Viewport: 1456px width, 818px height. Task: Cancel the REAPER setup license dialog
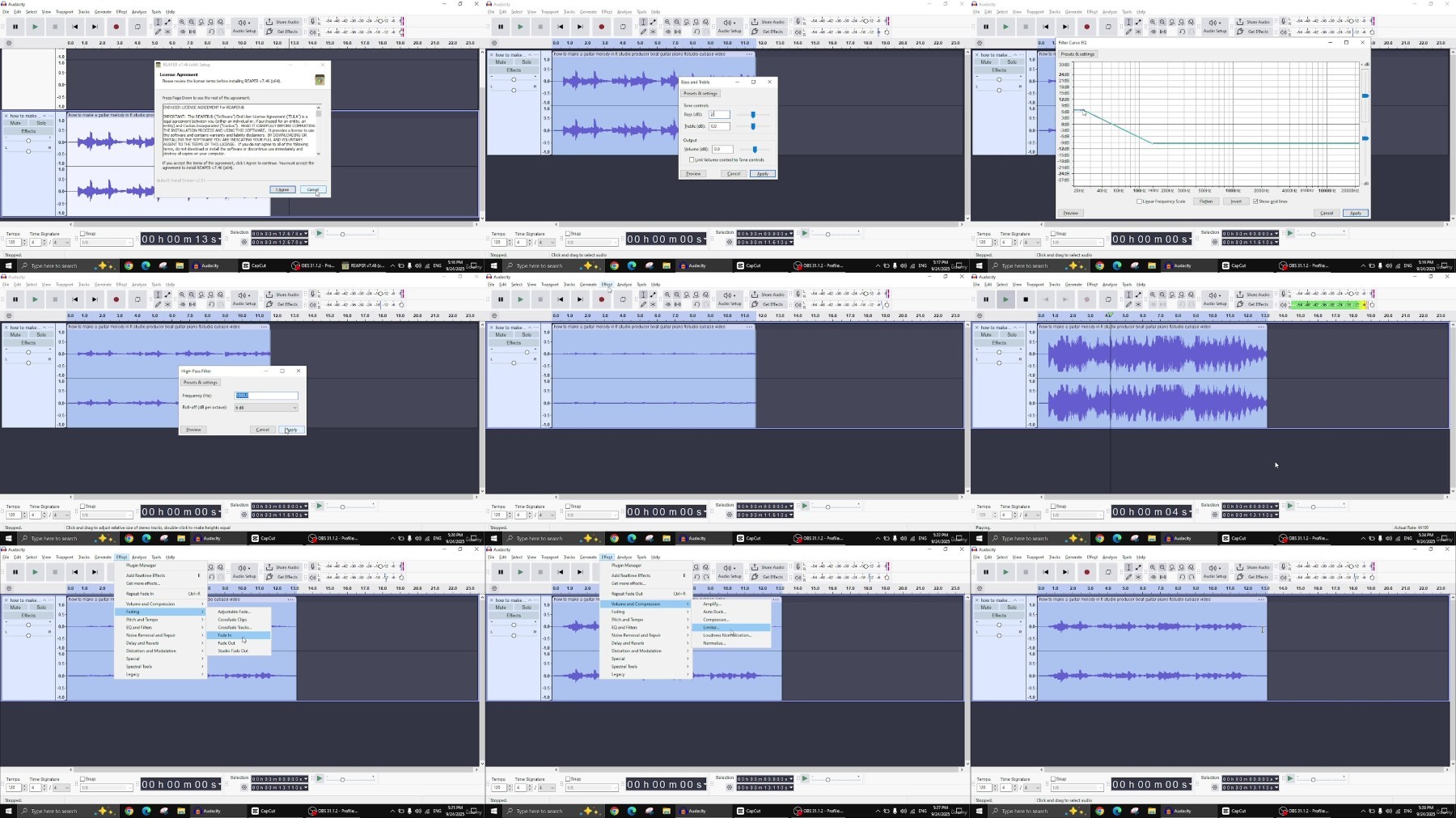[x=313, y=189]
